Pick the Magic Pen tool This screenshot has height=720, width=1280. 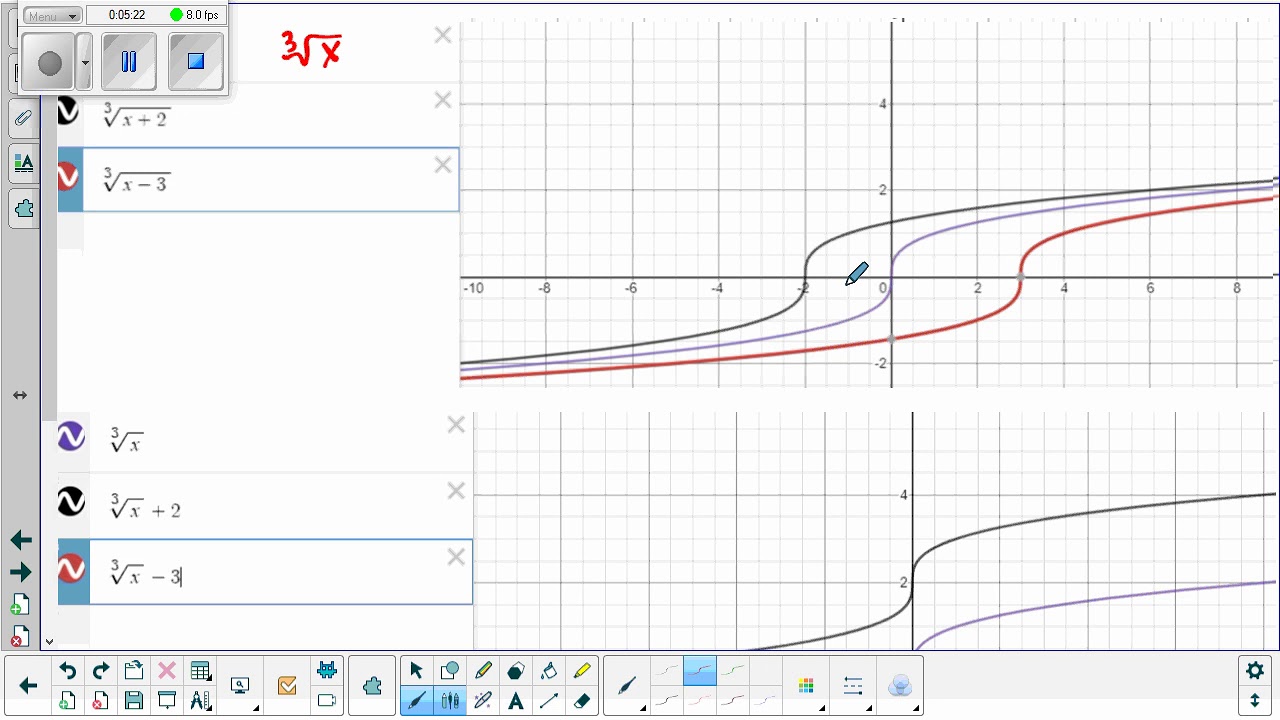pyautogui.click(x=483, y=700)
